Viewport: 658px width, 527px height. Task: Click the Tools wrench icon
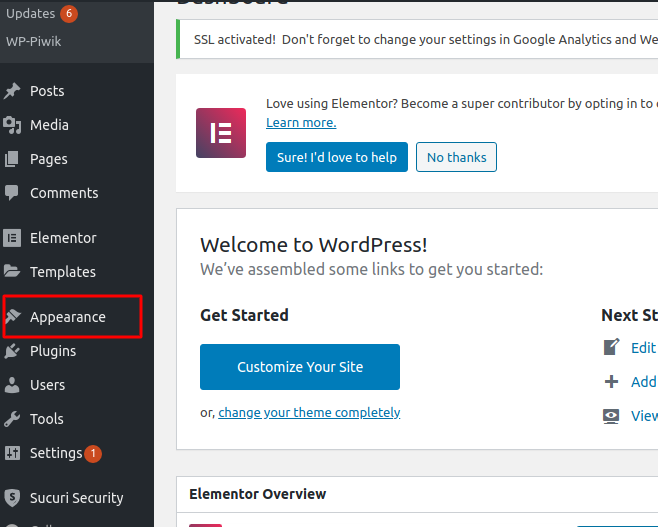(12, 419)
